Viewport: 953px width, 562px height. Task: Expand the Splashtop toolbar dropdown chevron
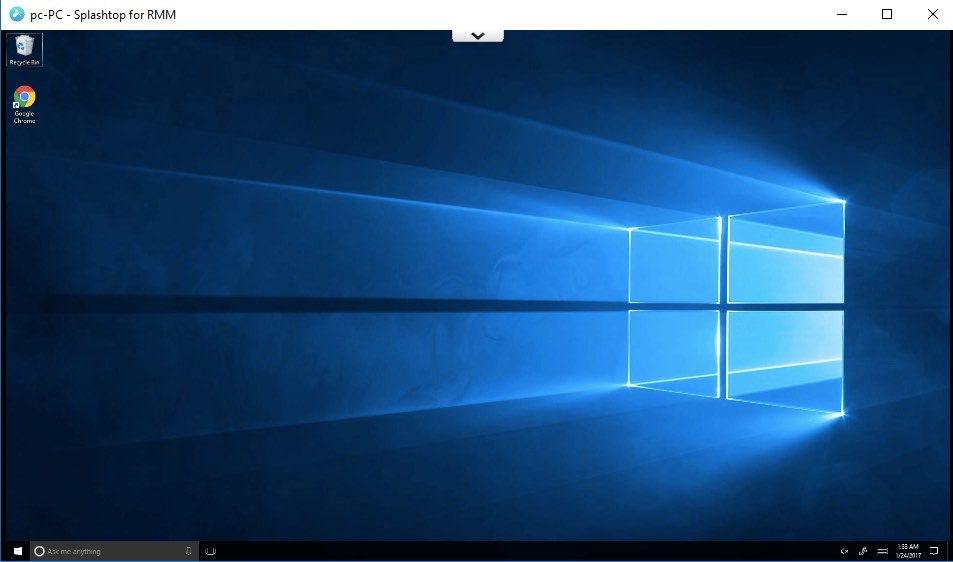tap(478, 36)
